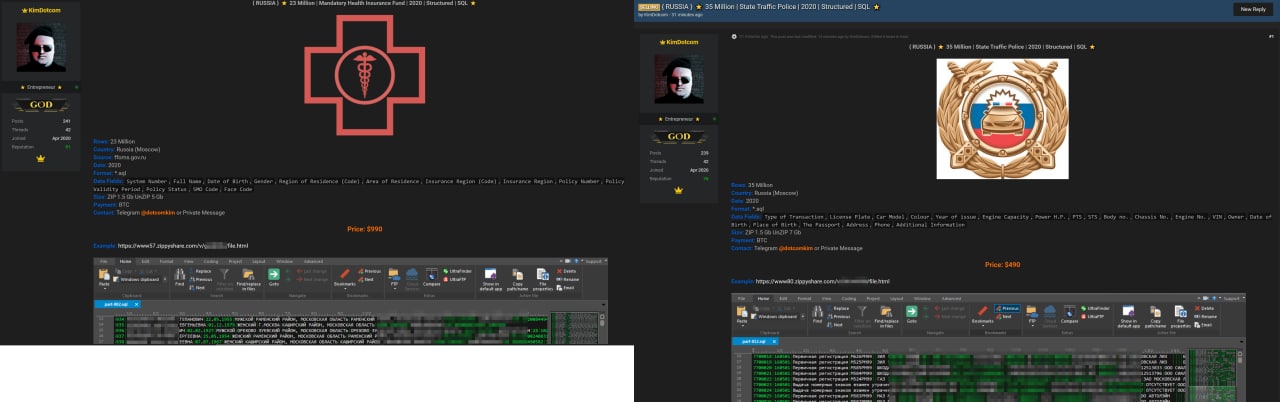Click highlighted Previous bookmark button, right editor

pos(1008,308)
